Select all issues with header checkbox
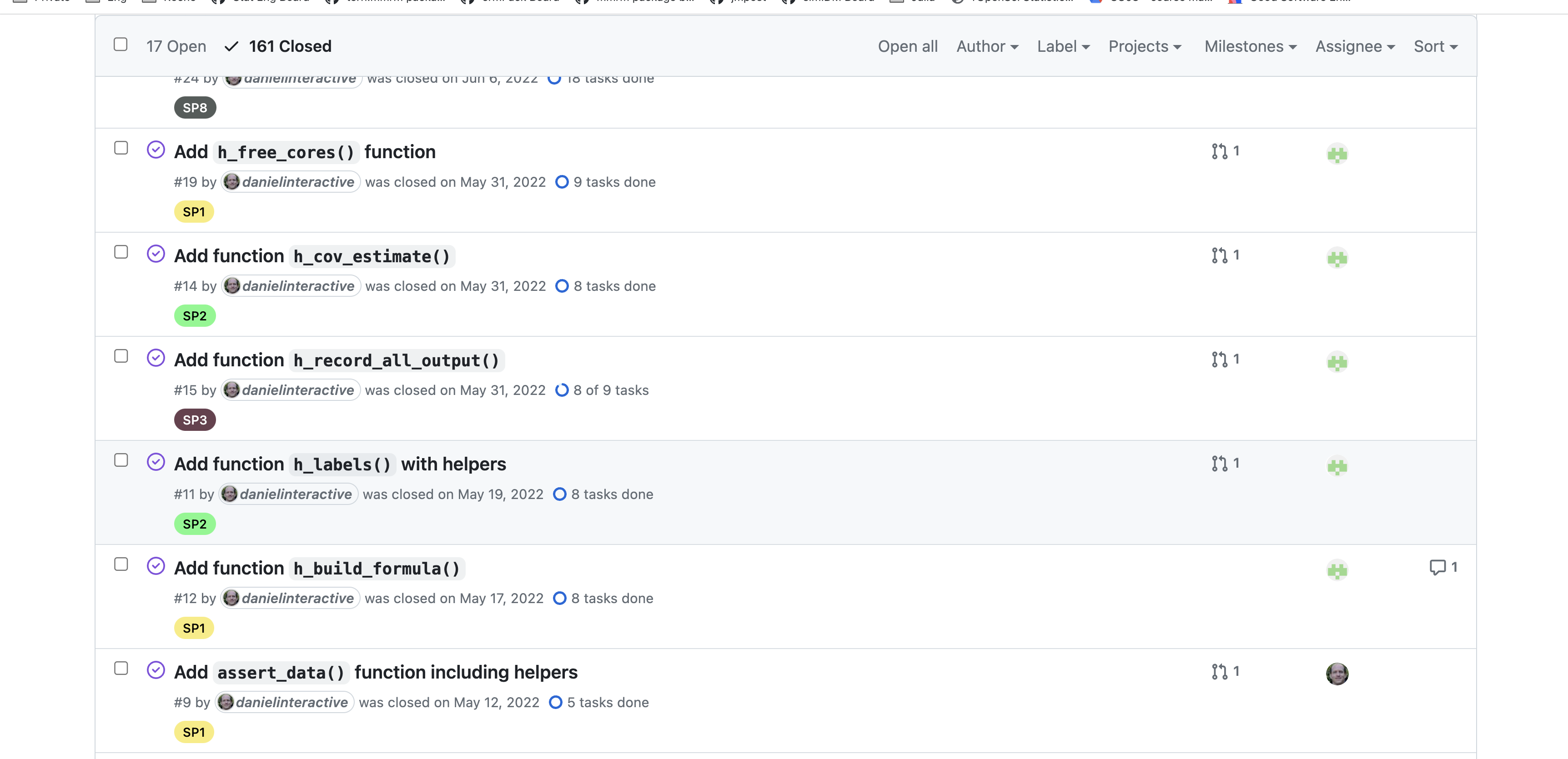Viewport: 1568px width, 759px height. point(121,45)
